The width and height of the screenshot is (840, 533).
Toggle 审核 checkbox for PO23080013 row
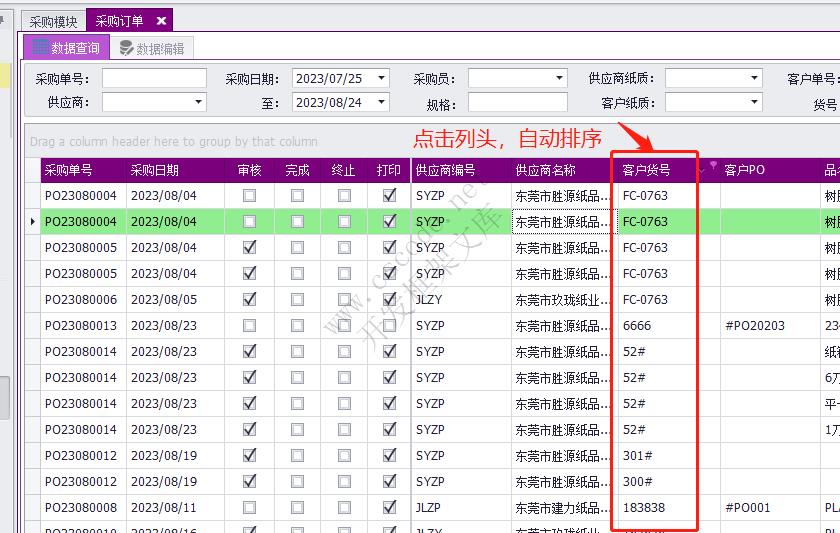point(249,326)
